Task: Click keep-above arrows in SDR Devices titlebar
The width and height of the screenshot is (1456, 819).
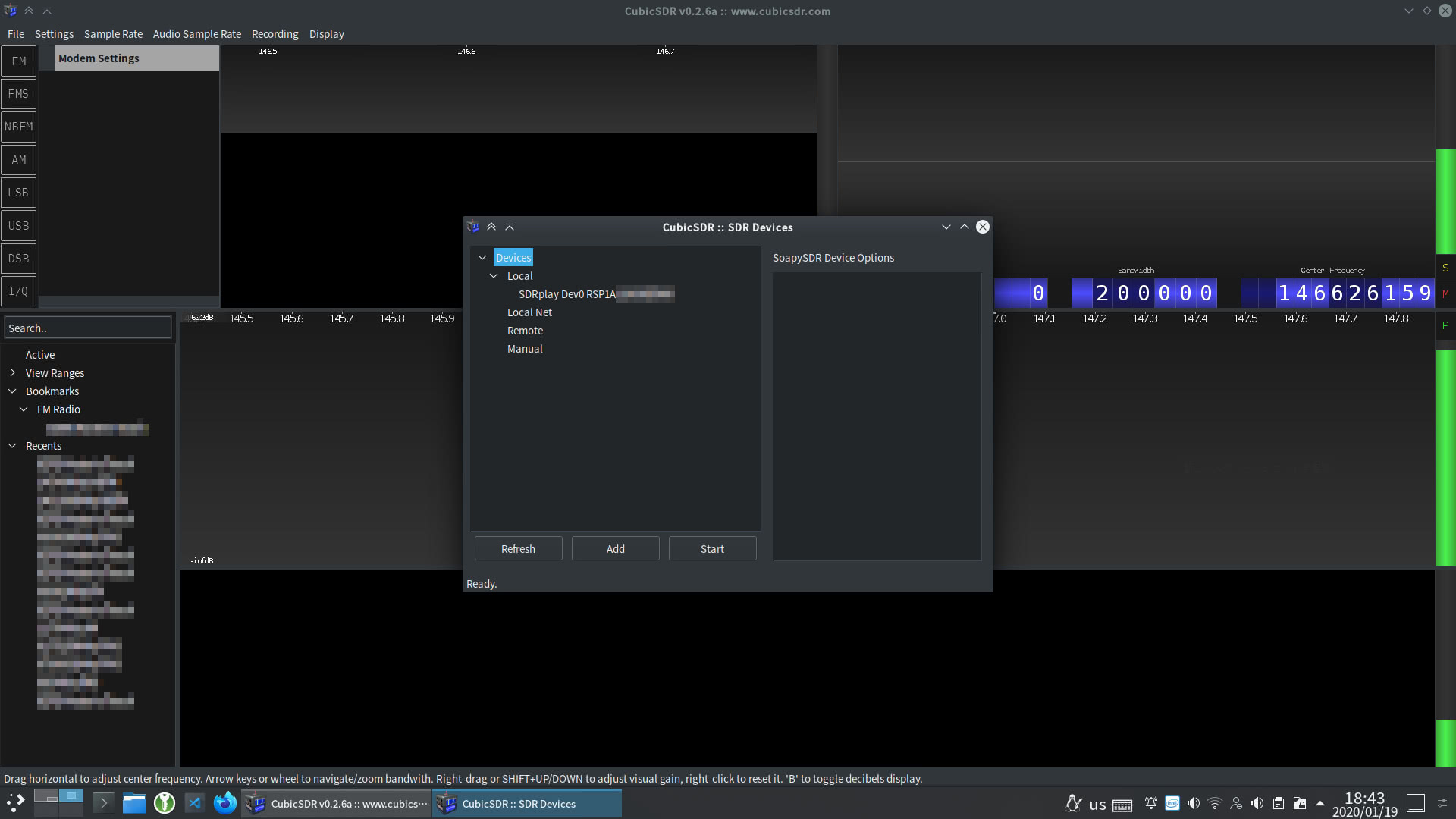Action: click(x=491, y=227)
